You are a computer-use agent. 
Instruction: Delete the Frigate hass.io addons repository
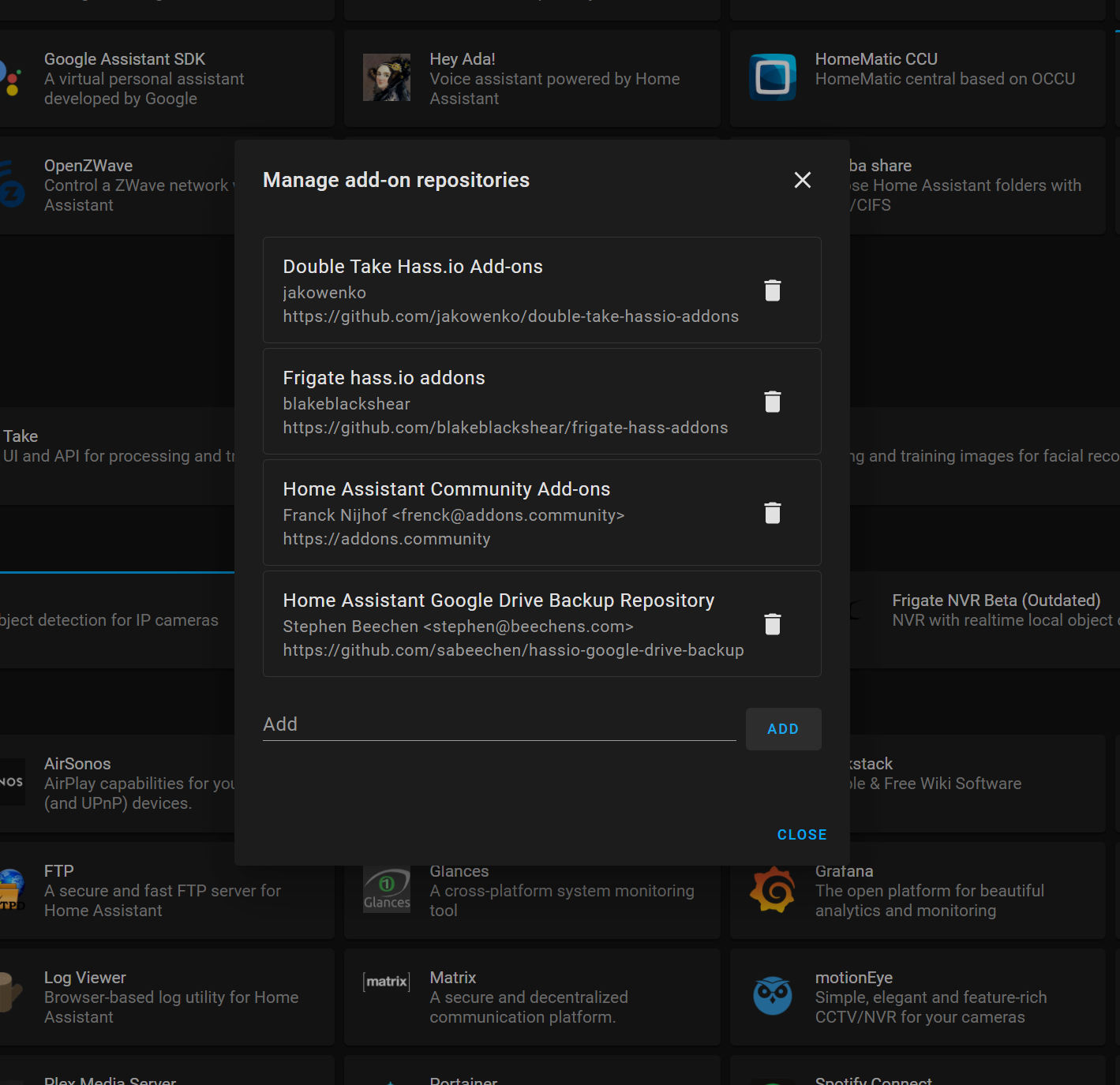click(x=773, y=402)
